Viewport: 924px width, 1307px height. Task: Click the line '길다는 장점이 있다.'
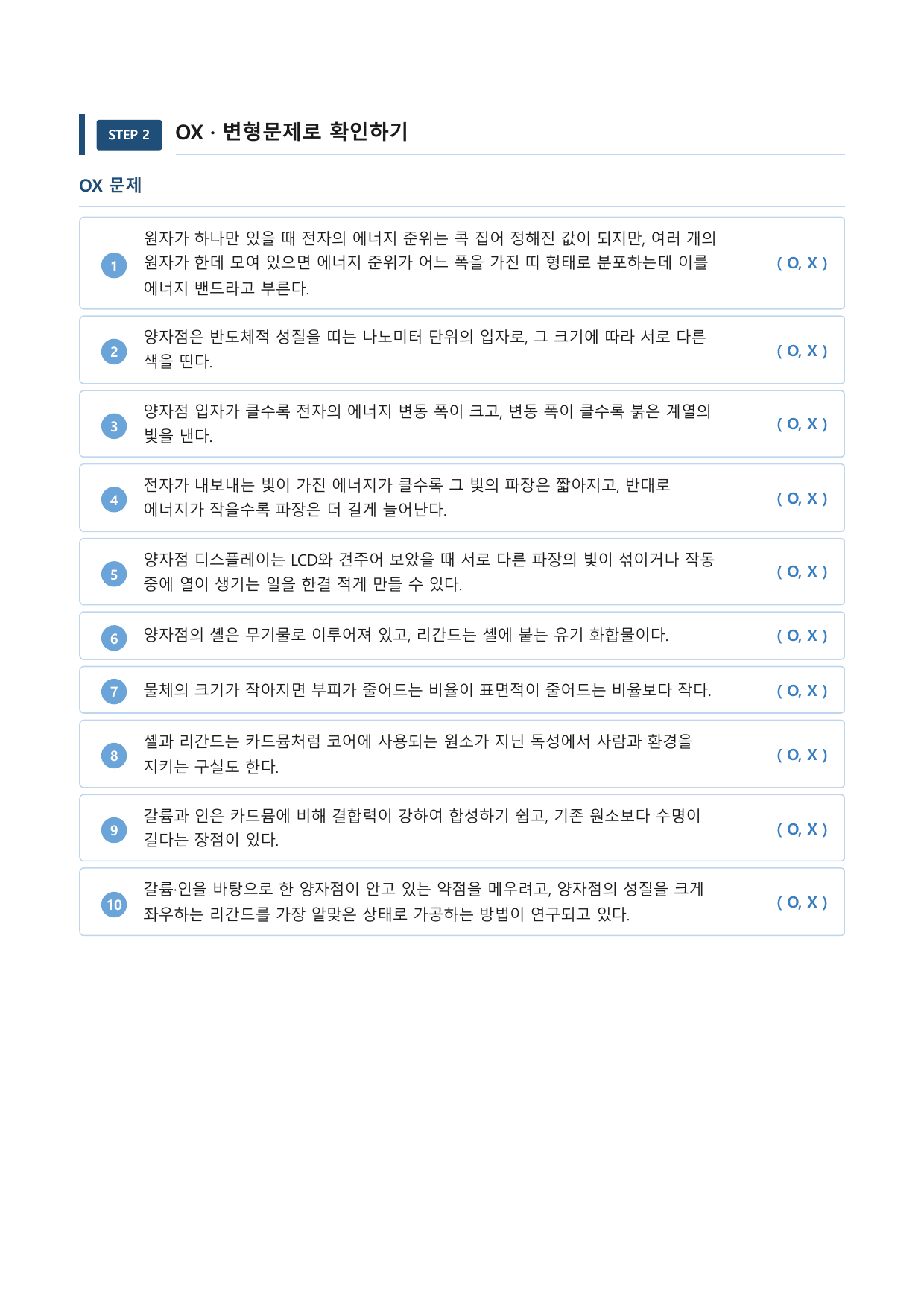(x=211, y=840)
